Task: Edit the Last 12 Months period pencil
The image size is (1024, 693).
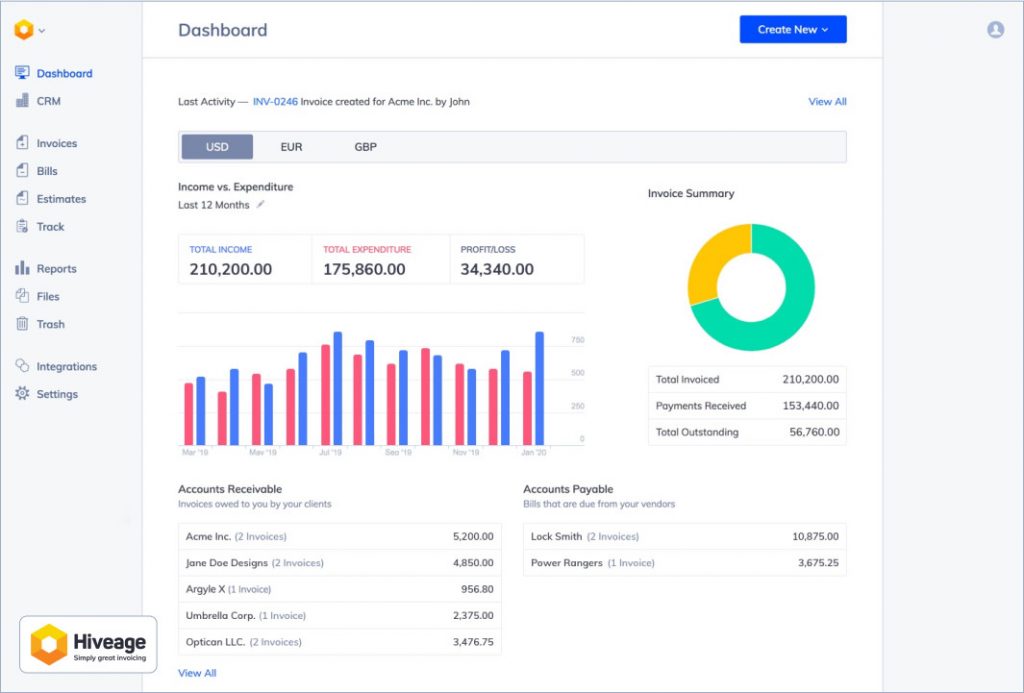Action: pyautogui.click(x=261, y=205)
